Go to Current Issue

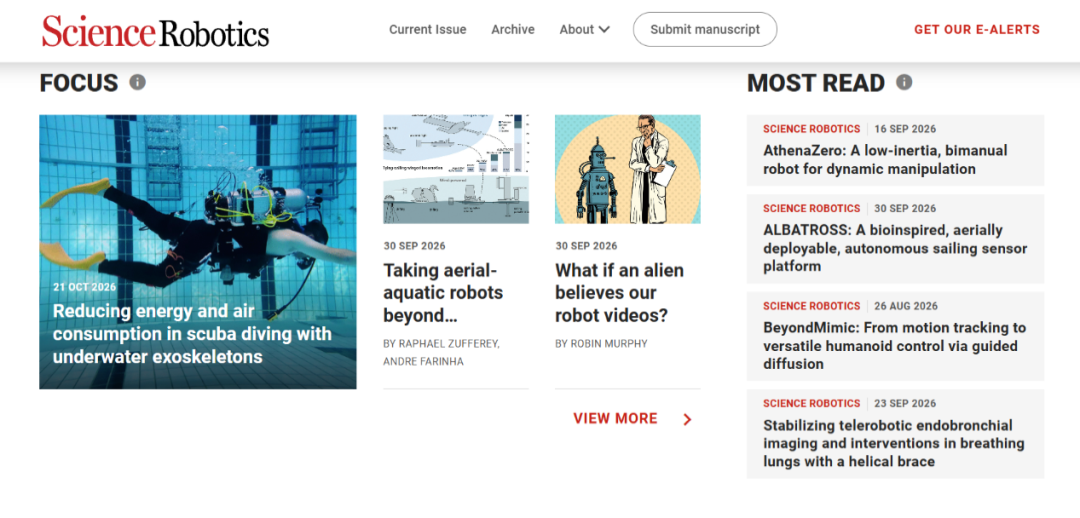[x=428, y=30]
